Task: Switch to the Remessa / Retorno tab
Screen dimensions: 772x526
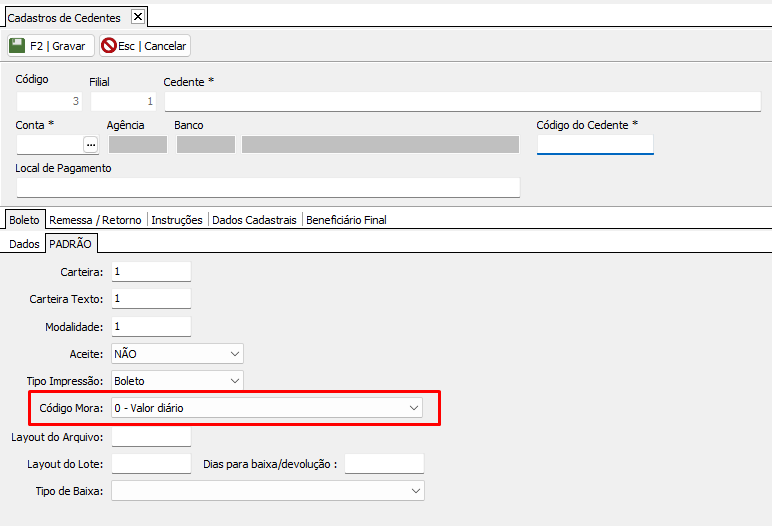Action: [x=96, y=220]
